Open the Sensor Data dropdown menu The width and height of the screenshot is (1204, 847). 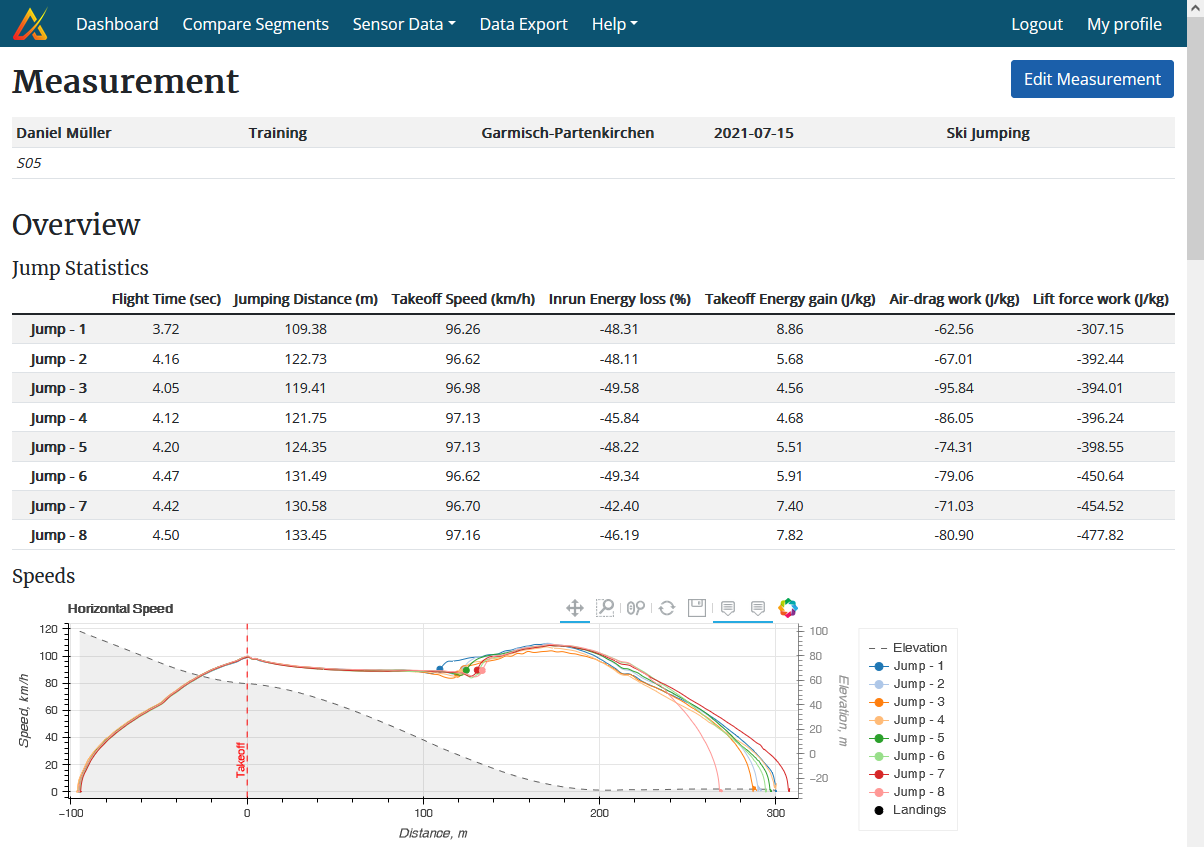click(404, 23)
